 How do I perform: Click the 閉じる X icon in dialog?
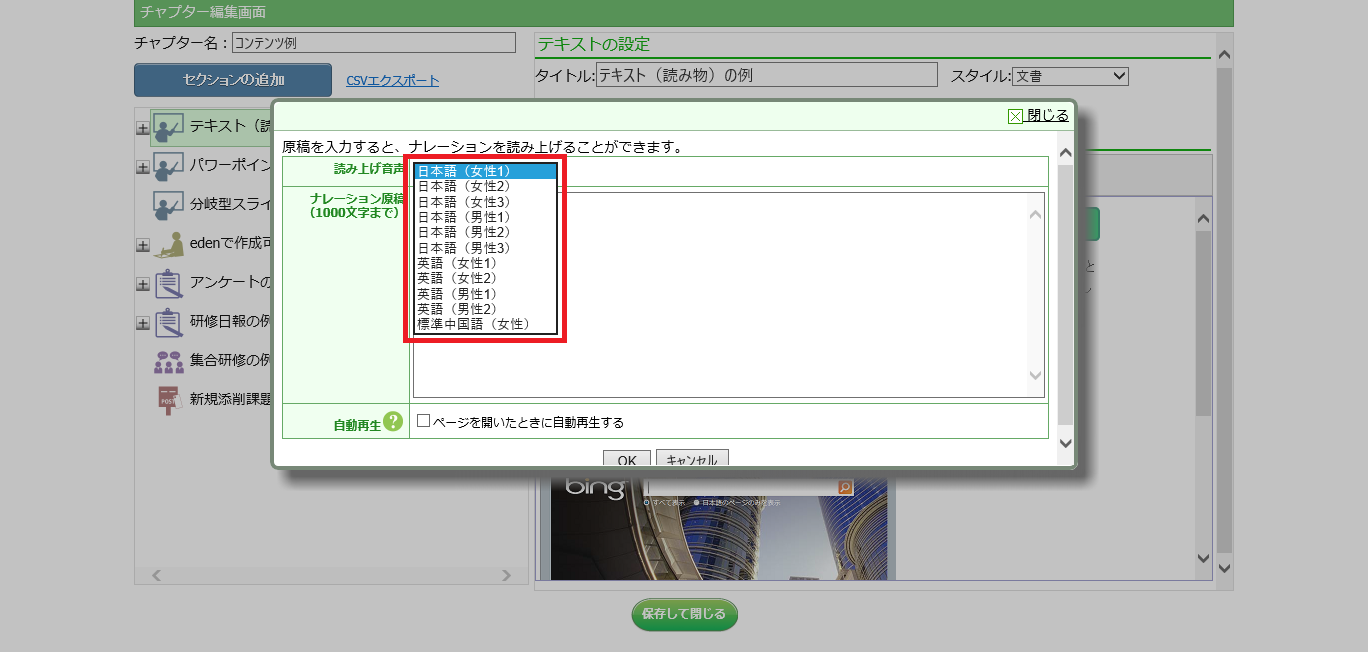(x=1015, y=116)
